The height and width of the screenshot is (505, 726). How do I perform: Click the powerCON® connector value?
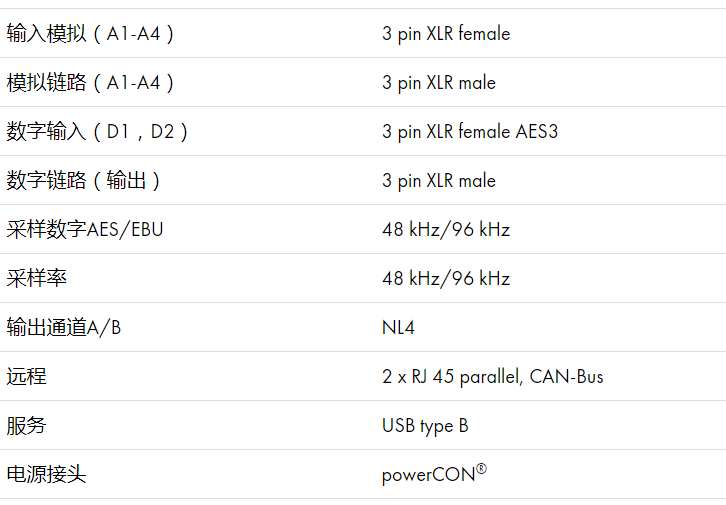coord(434,474)
